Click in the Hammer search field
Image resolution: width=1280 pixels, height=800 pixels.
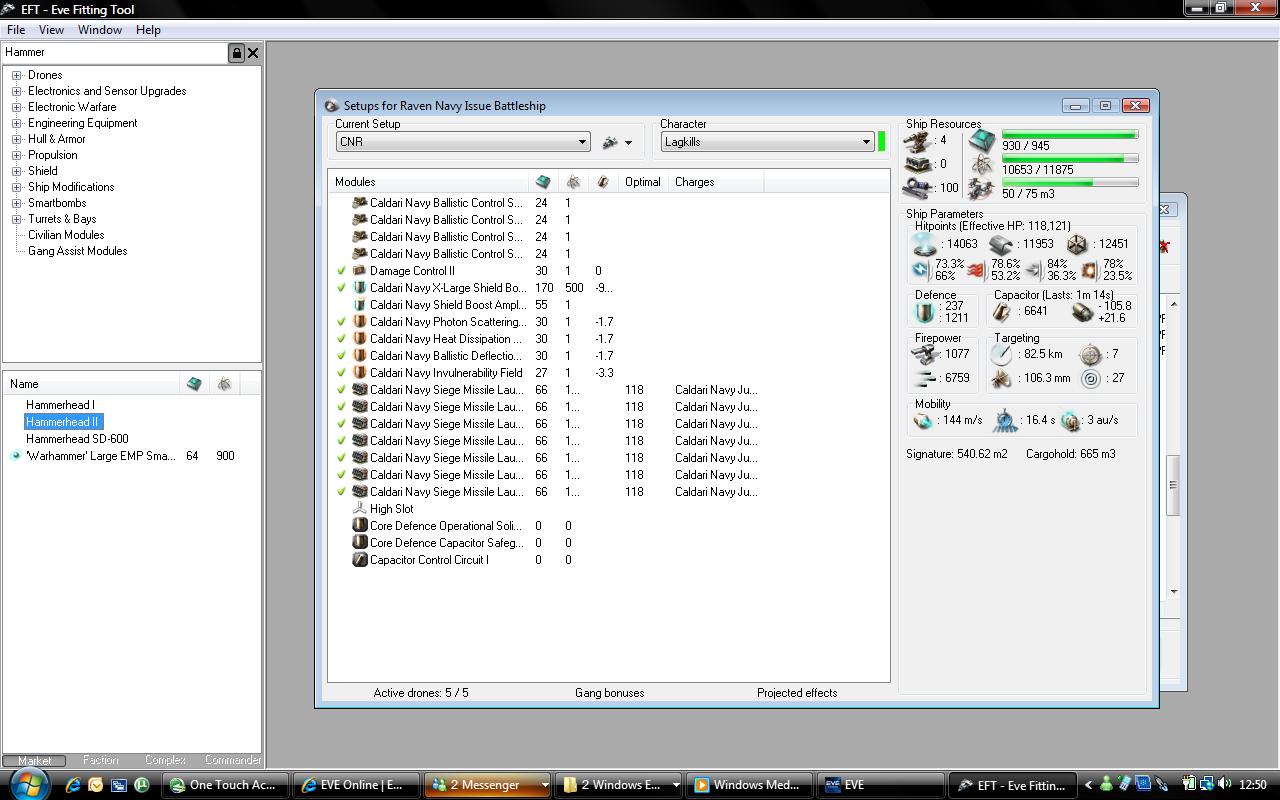pyautogui.click(x=115, y=53)
